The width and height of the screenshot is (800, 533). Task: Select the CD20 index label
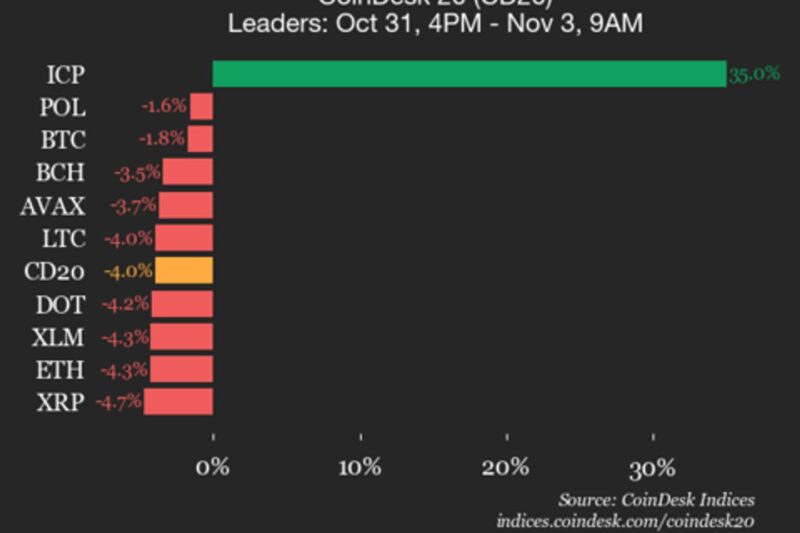click(x=54, y=271)
